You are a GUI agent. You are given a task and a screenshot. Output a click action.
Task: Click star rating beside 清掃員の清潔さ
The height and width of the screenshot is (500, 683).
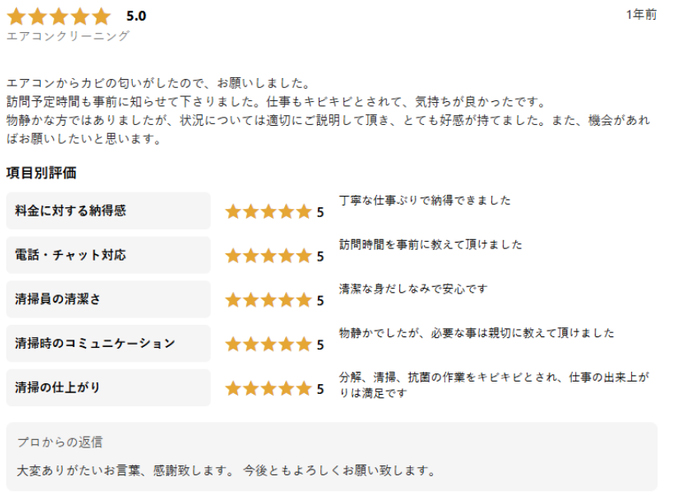(268, 300)
